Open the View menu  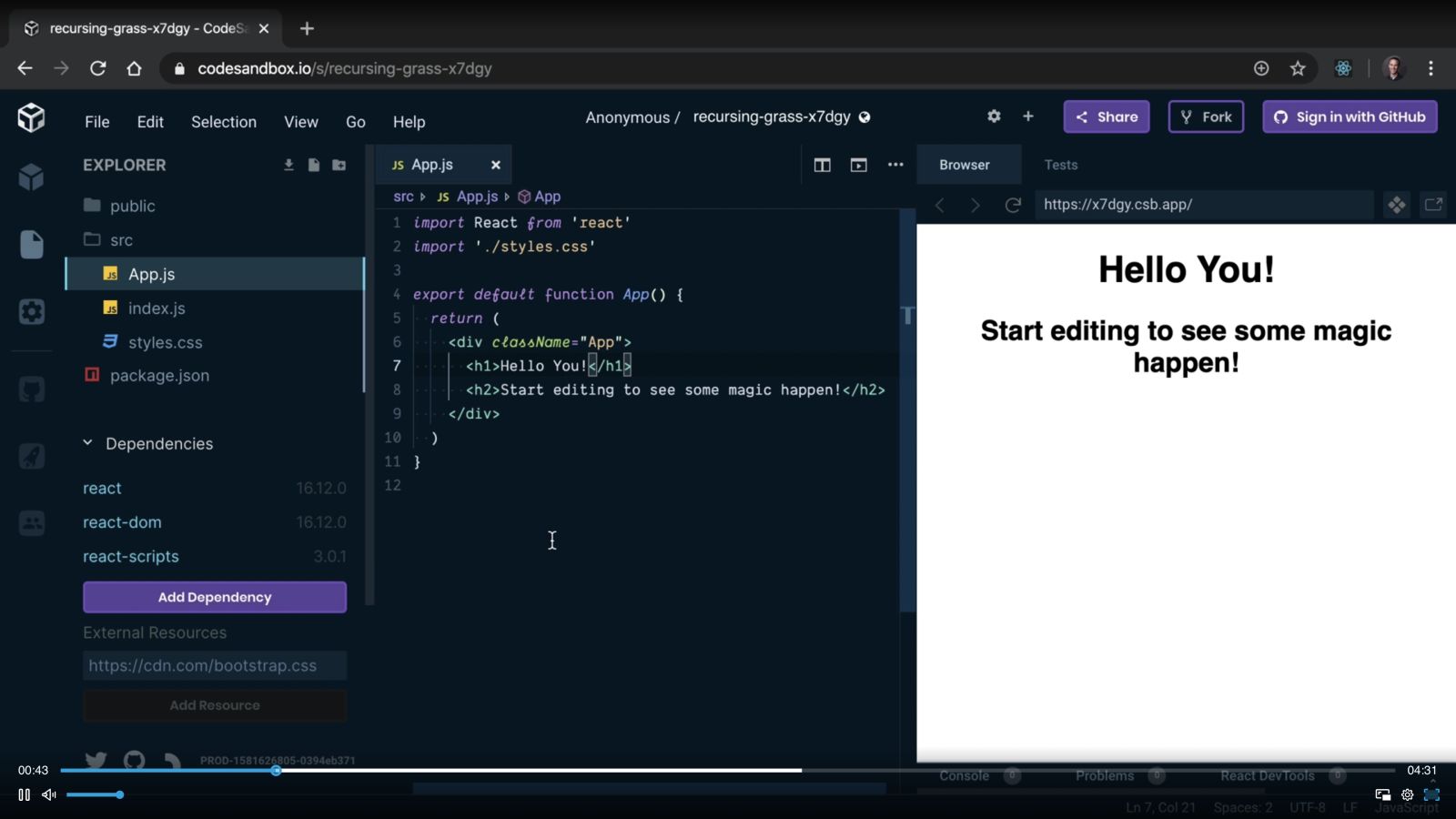(x=301, y=122)
